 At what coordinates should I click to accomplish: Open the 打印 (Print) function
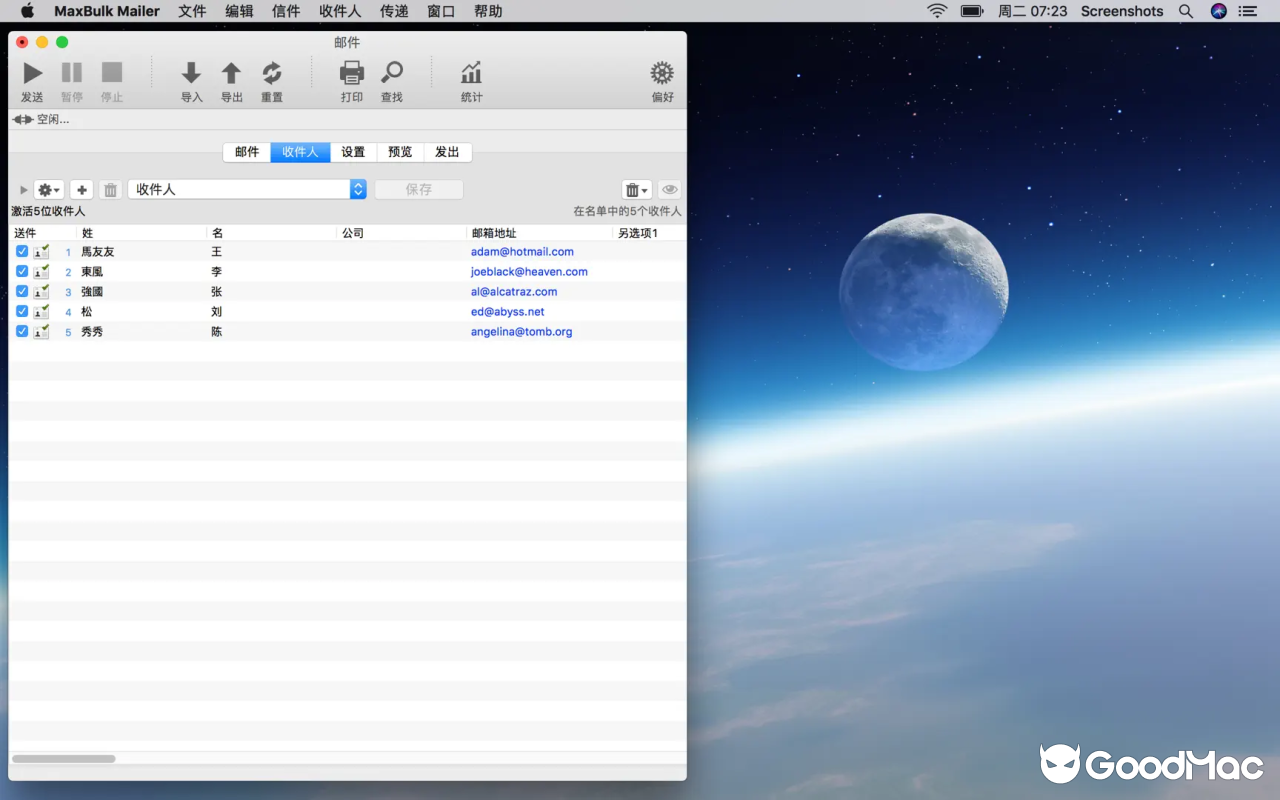point(351,73)
